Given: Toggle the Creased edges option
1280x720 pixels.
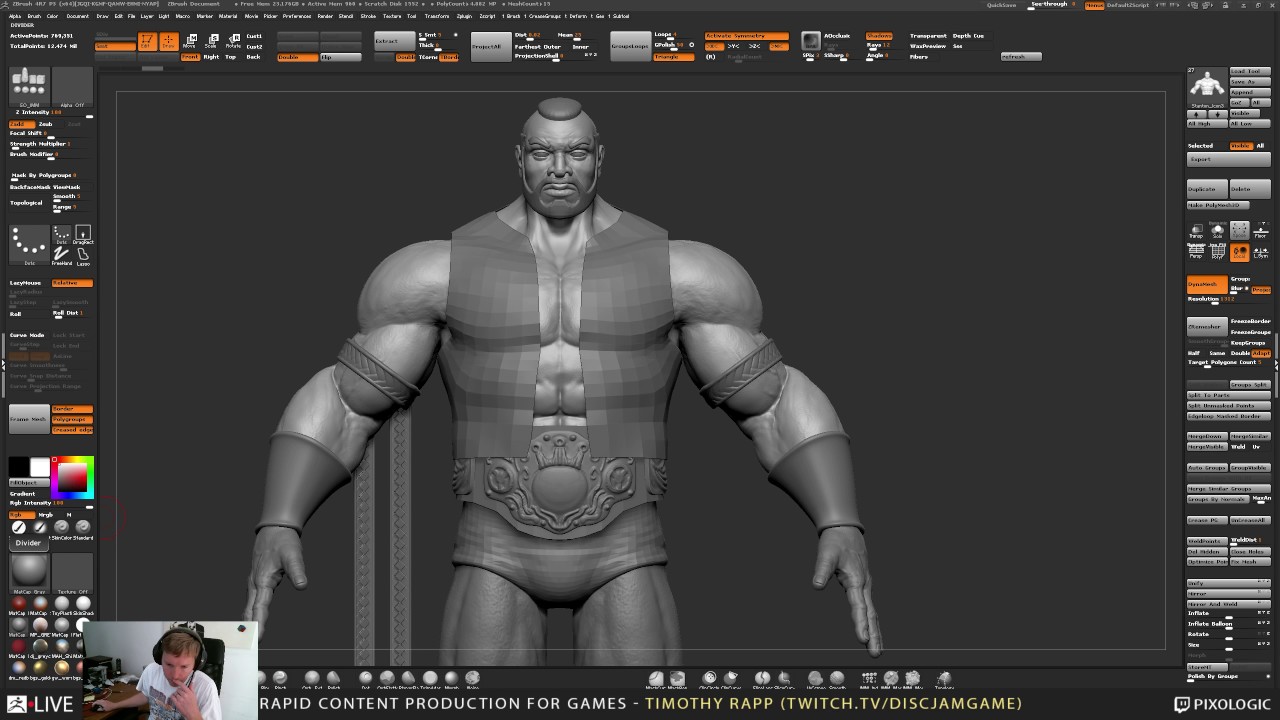Looking at the screenshot, I should point(72,430).
